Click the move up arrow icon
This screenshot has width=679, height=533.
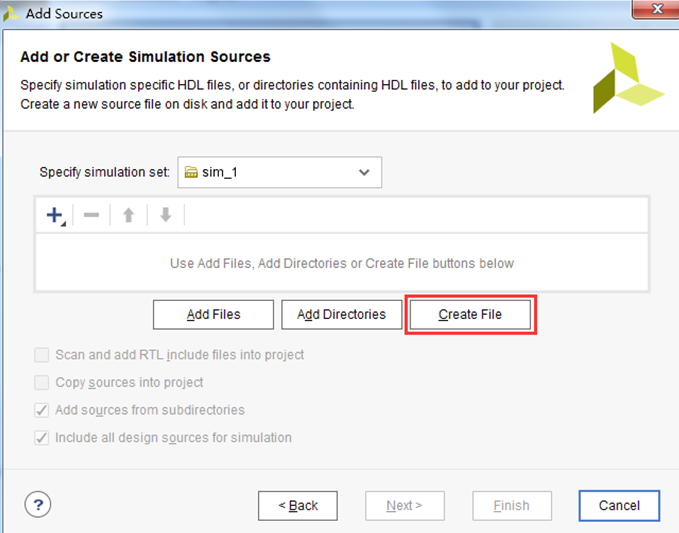[x=129, y=215]
